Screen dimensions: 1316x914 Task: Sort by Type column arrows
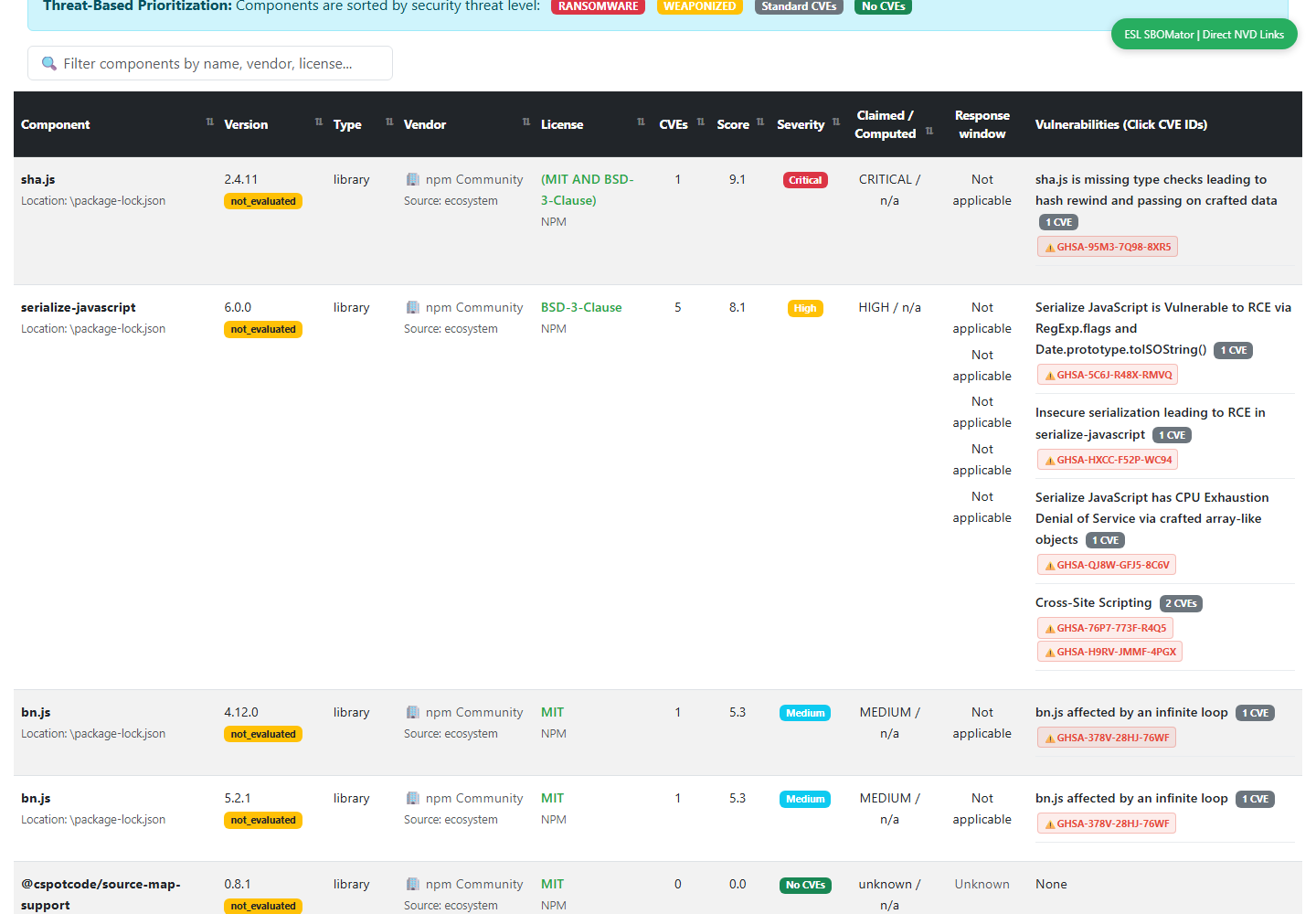click(x=389, y=122)
